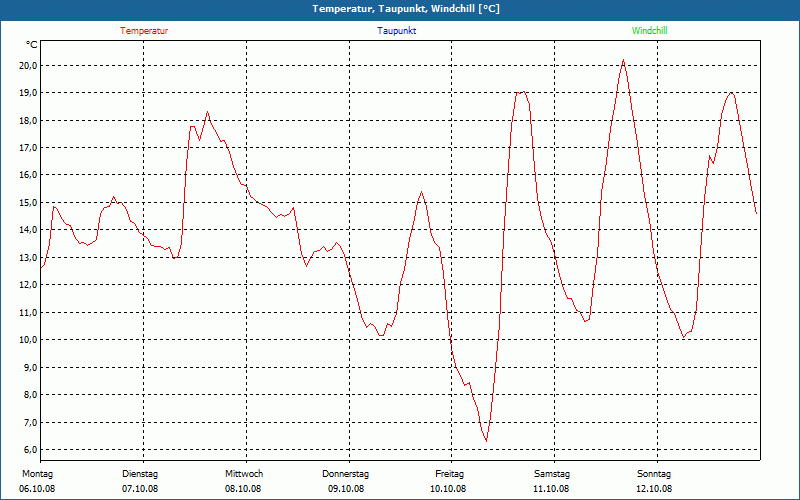Click the 17,0 y-axis value

click(28, 147)
